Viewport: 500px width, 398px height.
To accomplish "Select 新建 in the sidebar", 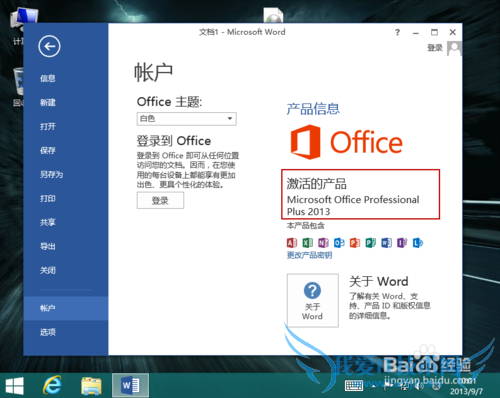I will [48, 102].
